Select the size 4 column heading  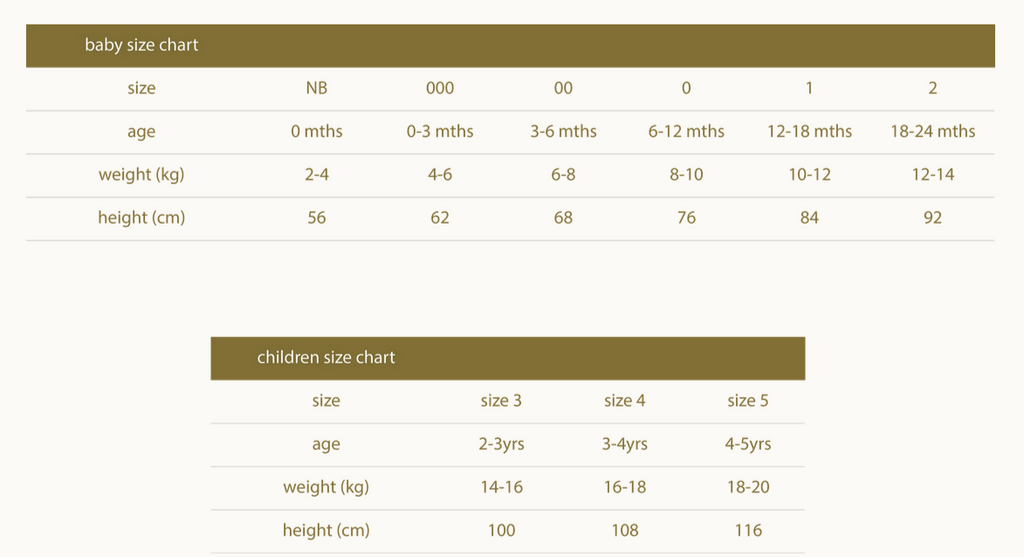pyautogui.click(x=624, y=400)
